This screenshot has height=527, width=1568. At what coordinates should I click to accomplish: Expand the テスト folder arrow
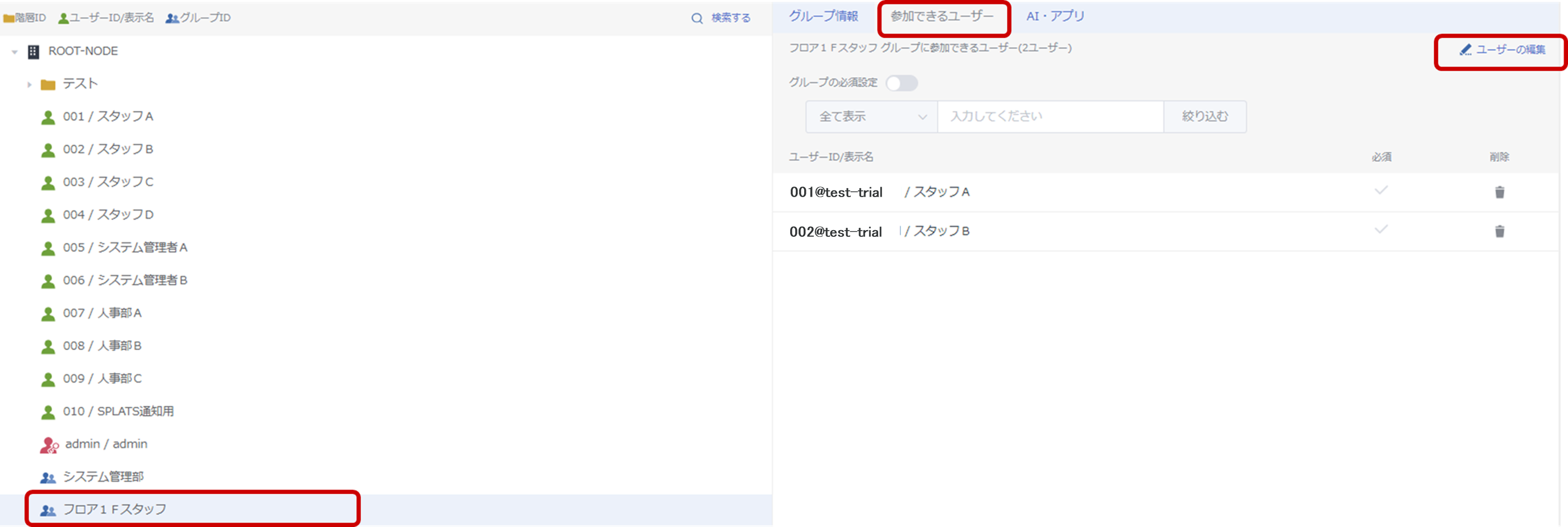[x=29, y=85]
